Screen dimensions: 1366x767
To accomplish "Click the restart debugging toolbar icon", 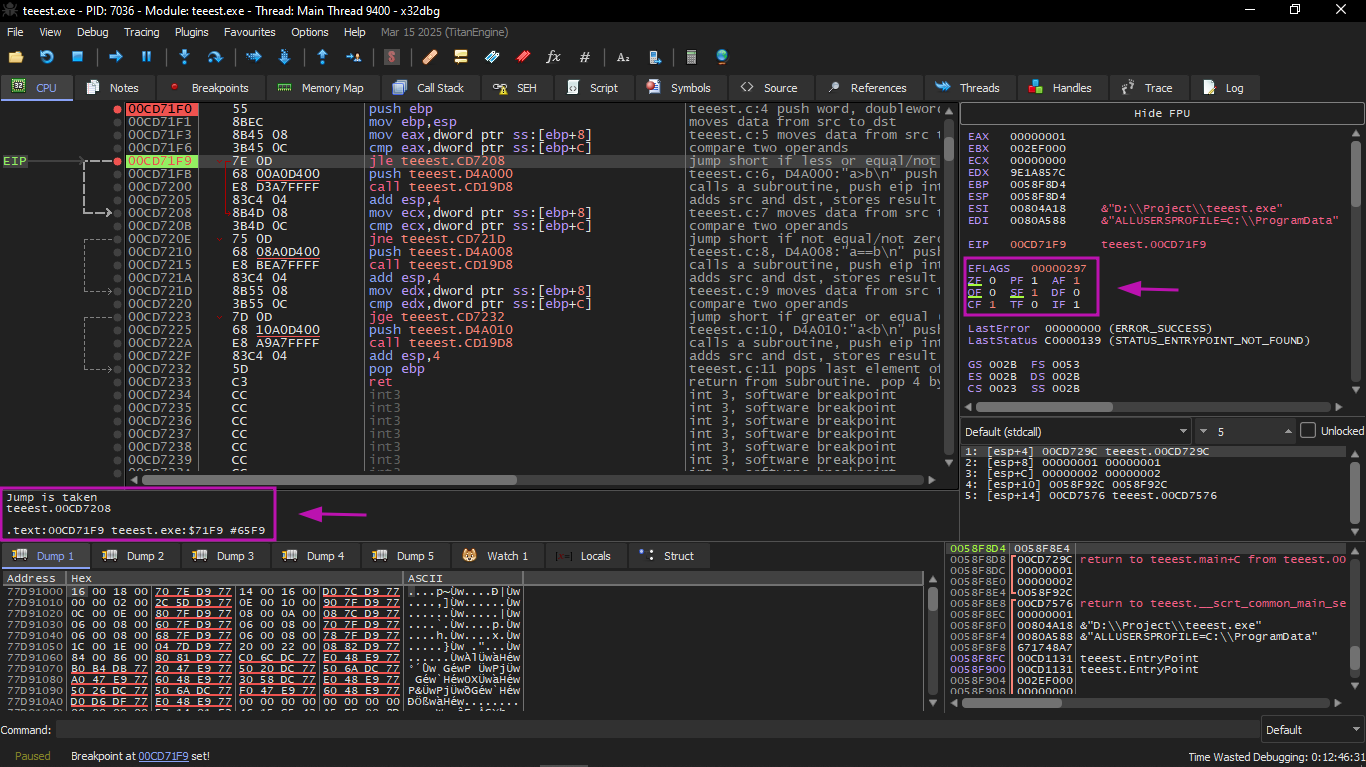I will 46,57.
